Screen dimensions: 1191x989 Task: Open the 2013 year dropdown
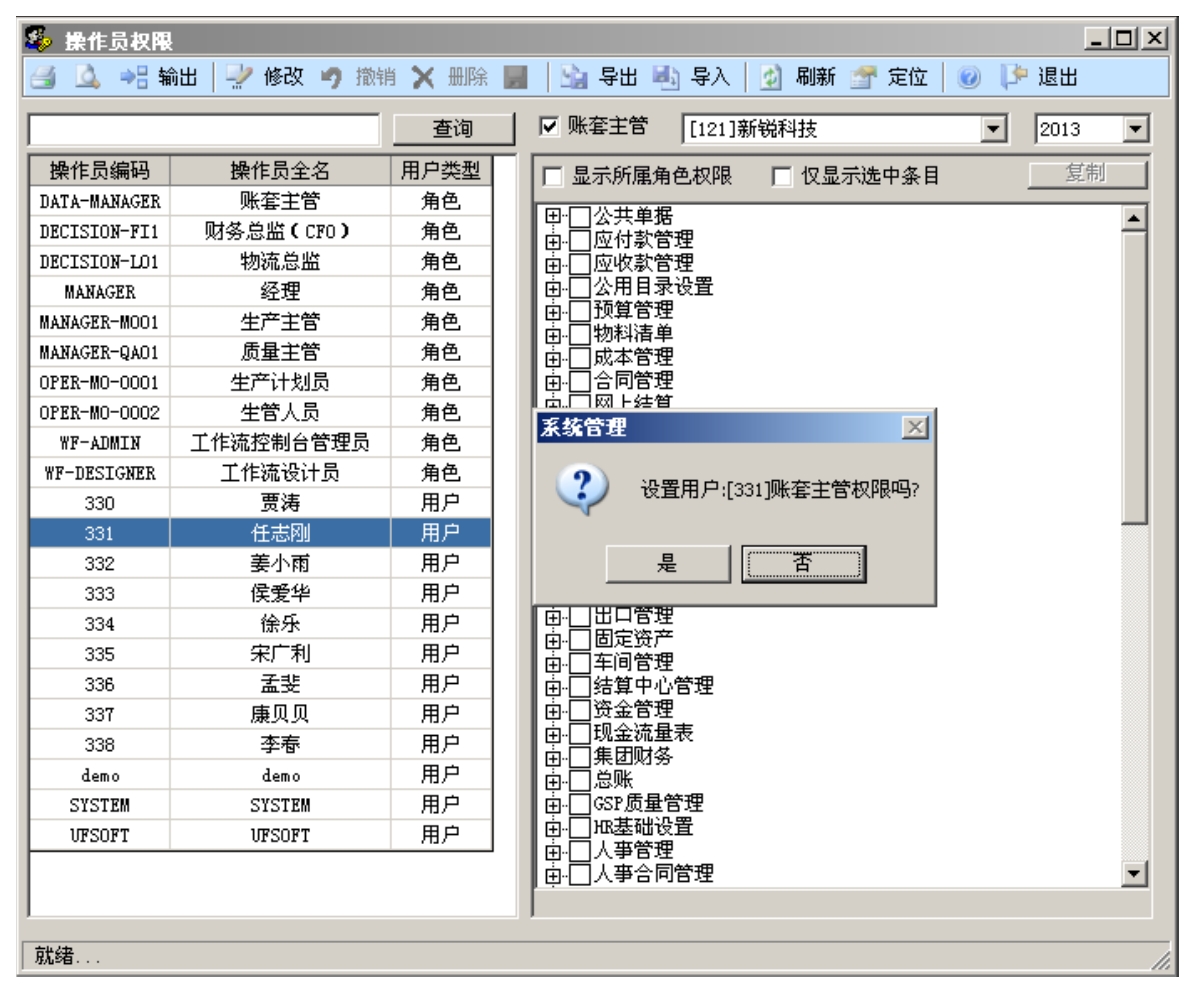(x=1133, y=129)
